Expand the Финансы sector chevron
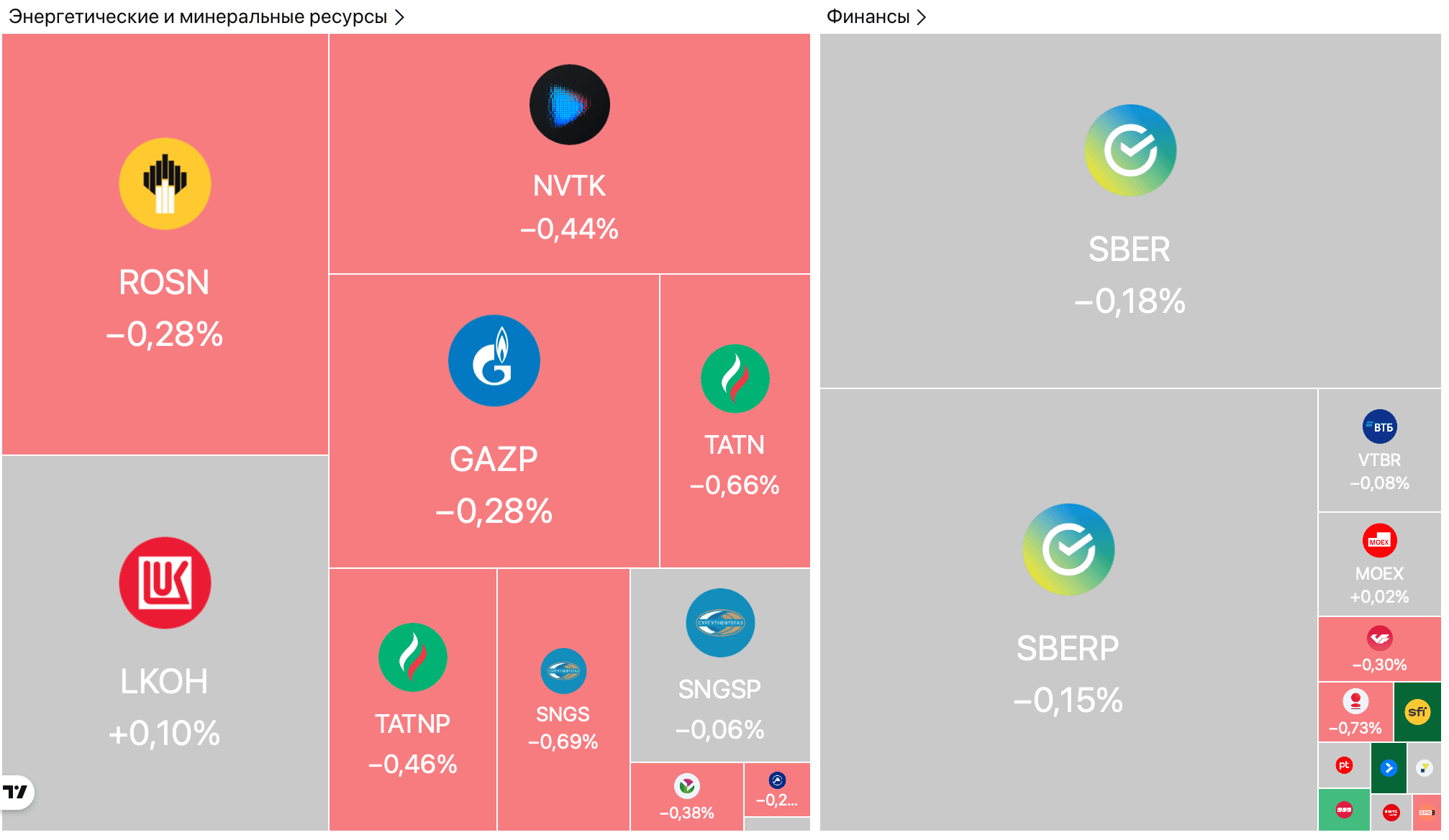The width and height of the screenshot is (1449, 840). click(922, 17)
